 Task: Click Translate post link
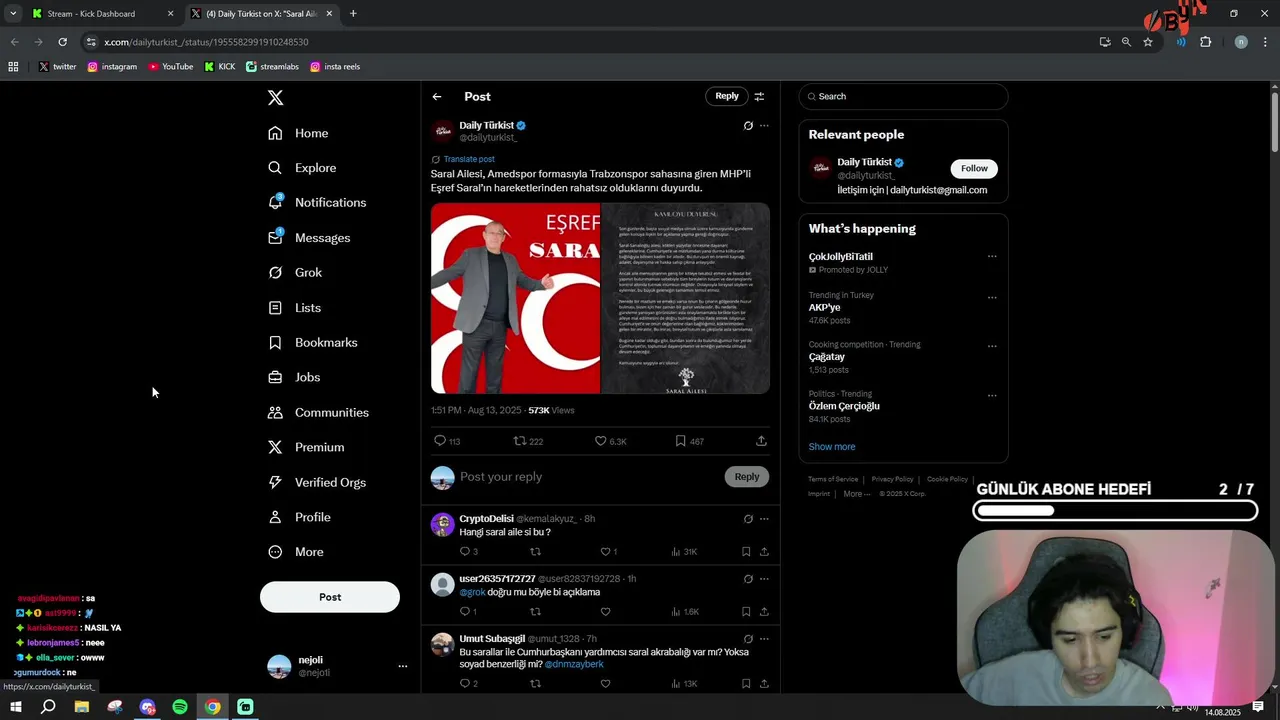[x=469, y=159]
